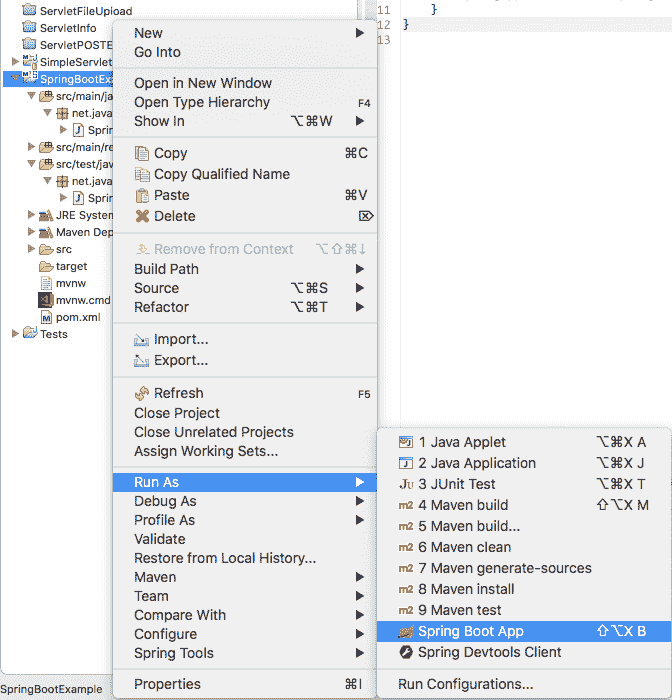Click the Maven Dependencies library icon
Screen dimensions: 672x700
click(46, 233)
